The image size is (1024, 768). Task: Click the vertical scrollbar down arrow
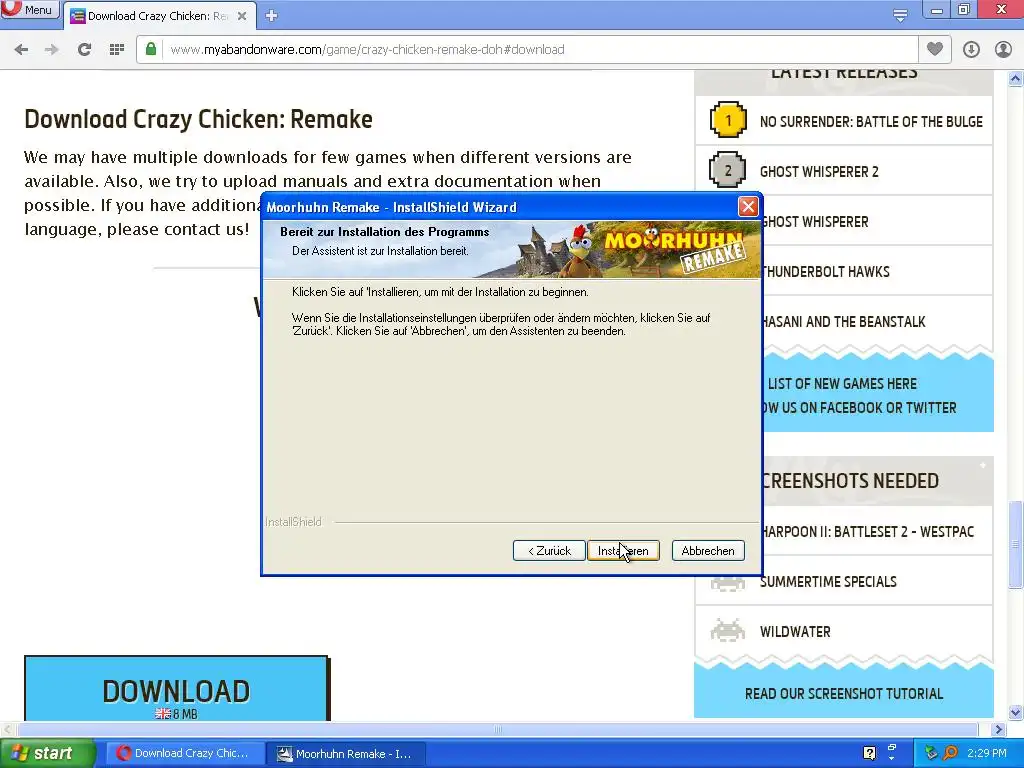point(1015,712)
